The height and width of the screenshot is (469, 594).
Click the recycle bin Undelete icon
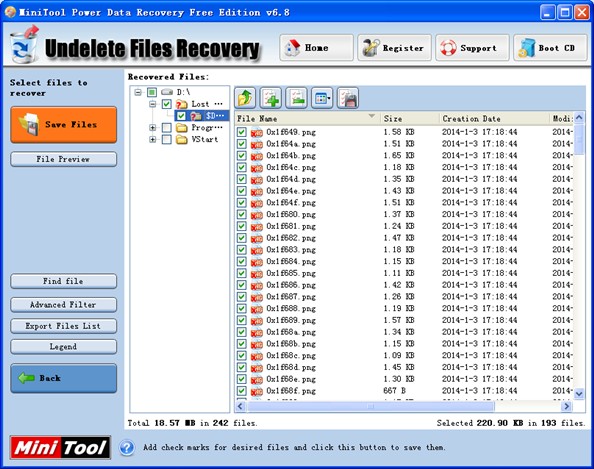click(24, 45)
